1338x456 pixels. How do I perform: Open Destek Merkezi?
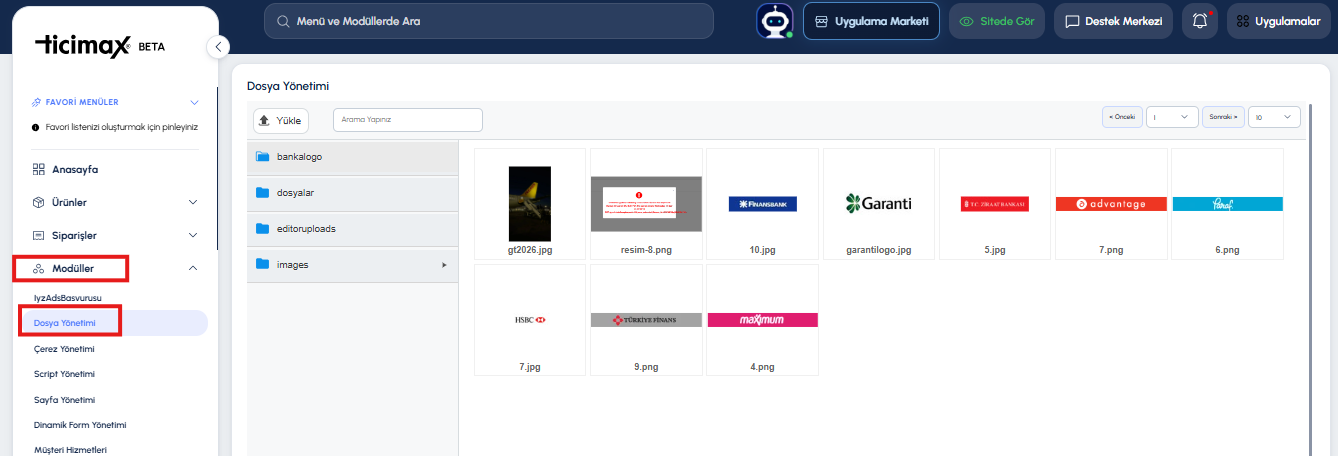pyautogui.click(x=1114, y=21)
